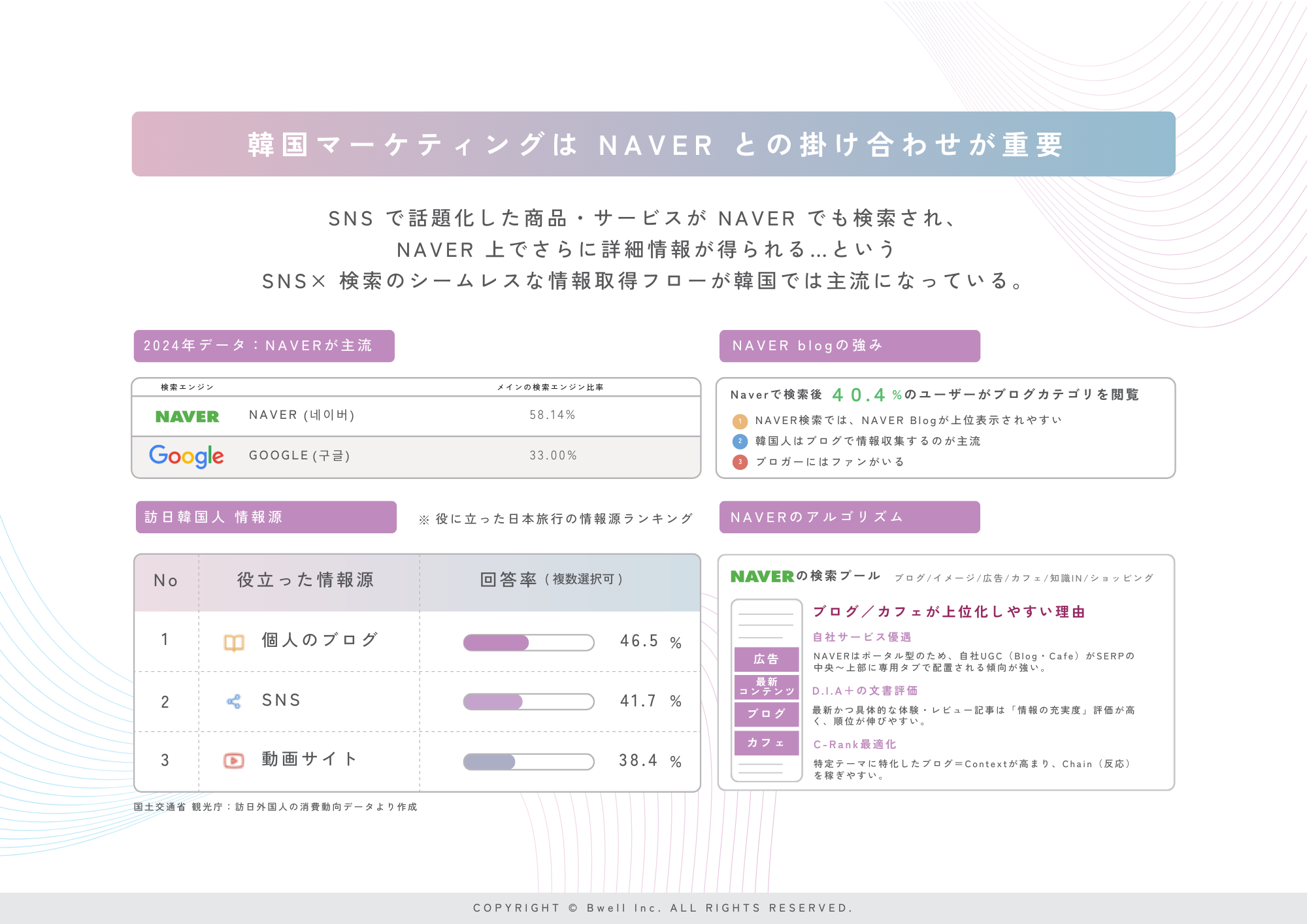The height and width of the screenshot is (924, 1307).
Task: Click the red video player icon
Action: tap(234, 761)
